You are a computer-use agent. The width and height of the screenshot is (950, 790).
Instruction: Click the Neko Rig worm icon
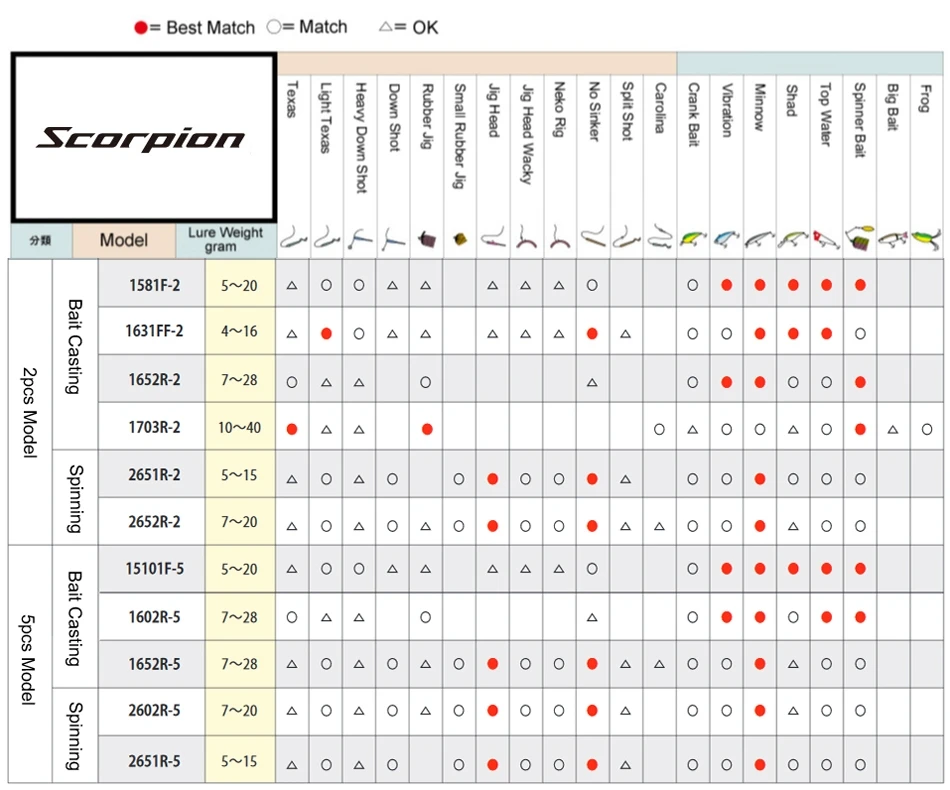tap(559, 238)
